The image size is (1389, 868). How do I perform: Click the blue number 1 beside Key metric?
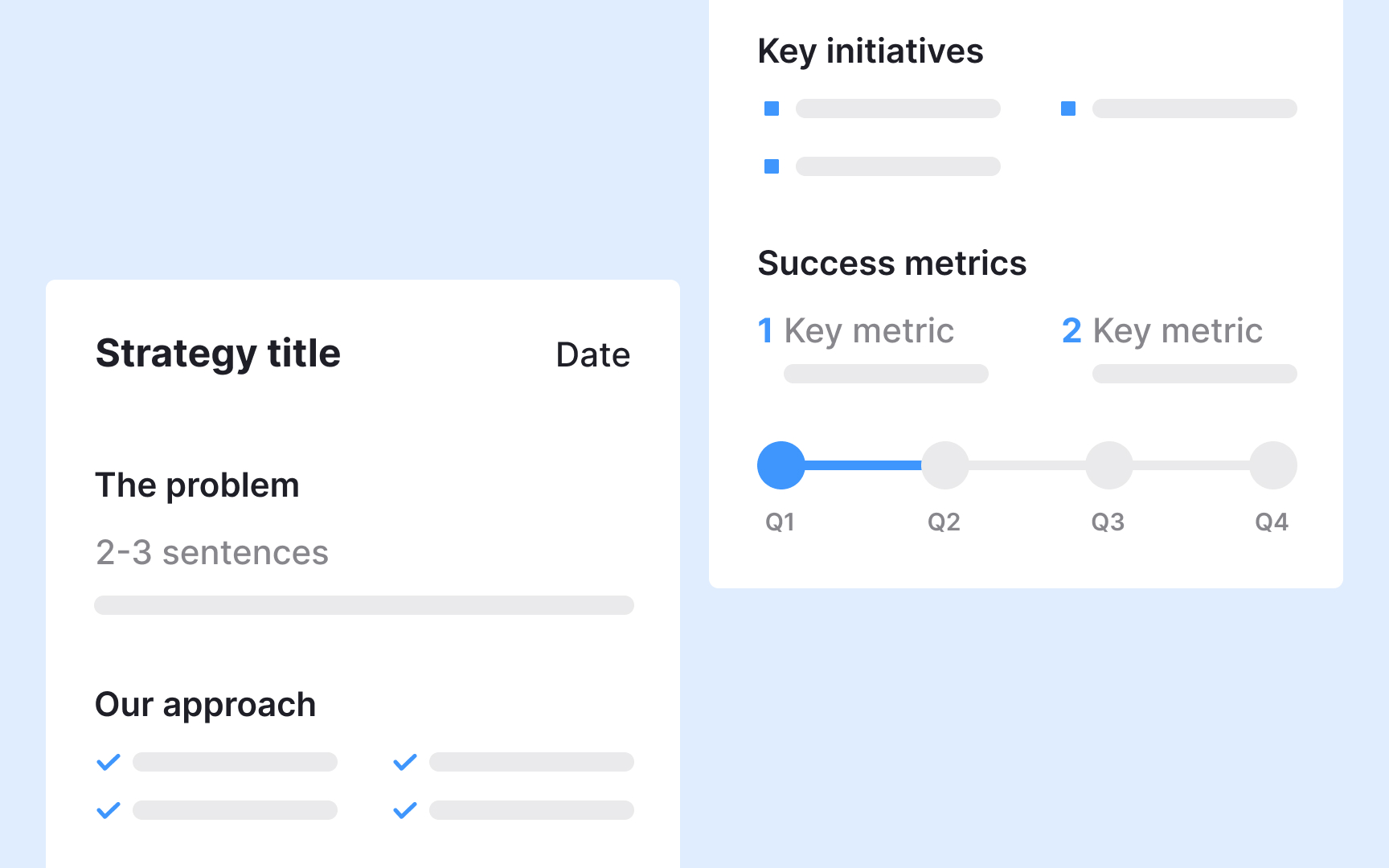point(765,330)
